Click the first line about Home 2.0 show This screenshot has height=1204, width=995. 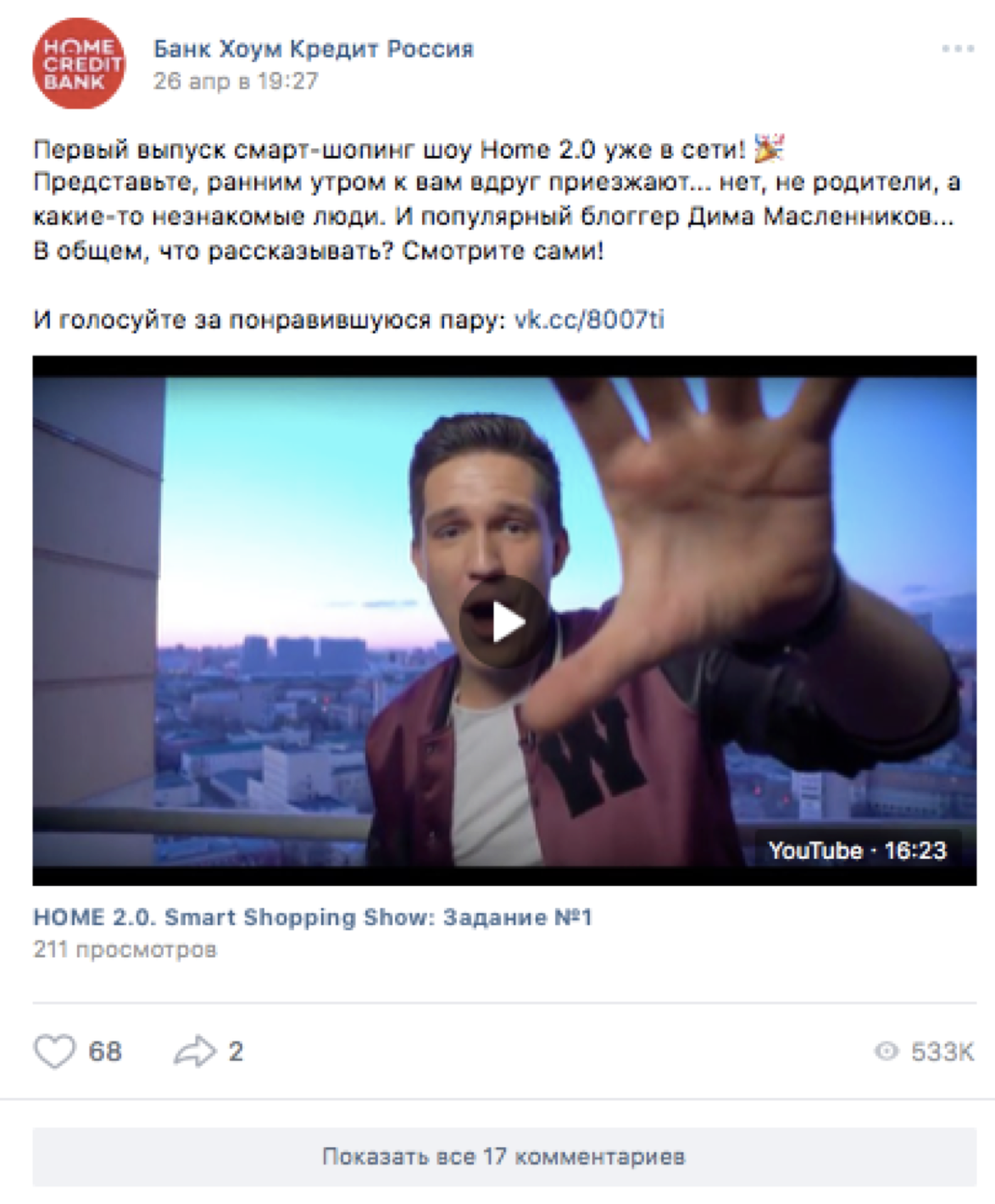pyautogui.click(x=390, y=150)
